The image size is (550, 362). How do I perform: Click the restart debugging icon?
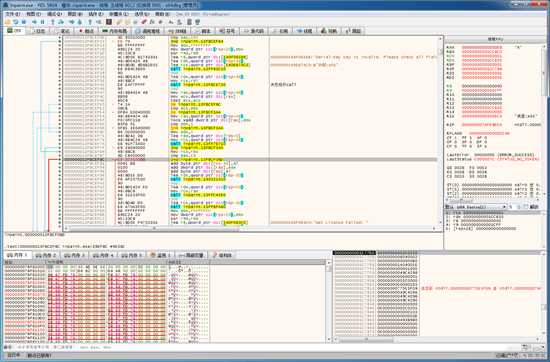[x=16, y=22]
